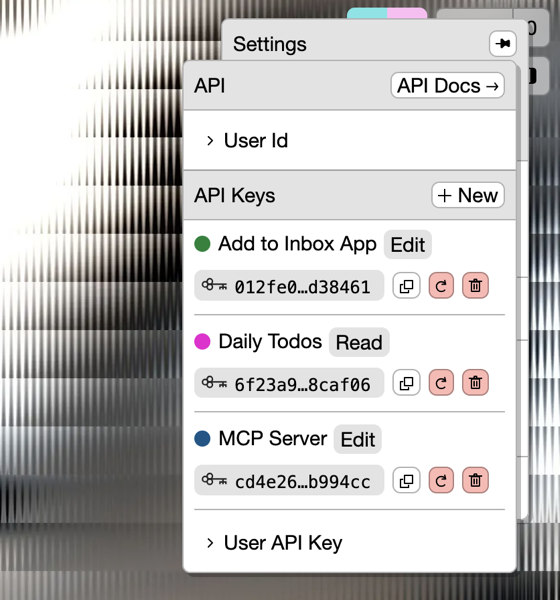
Task: Copy the Add to Inbox App key
Action: tap(407, 285)
